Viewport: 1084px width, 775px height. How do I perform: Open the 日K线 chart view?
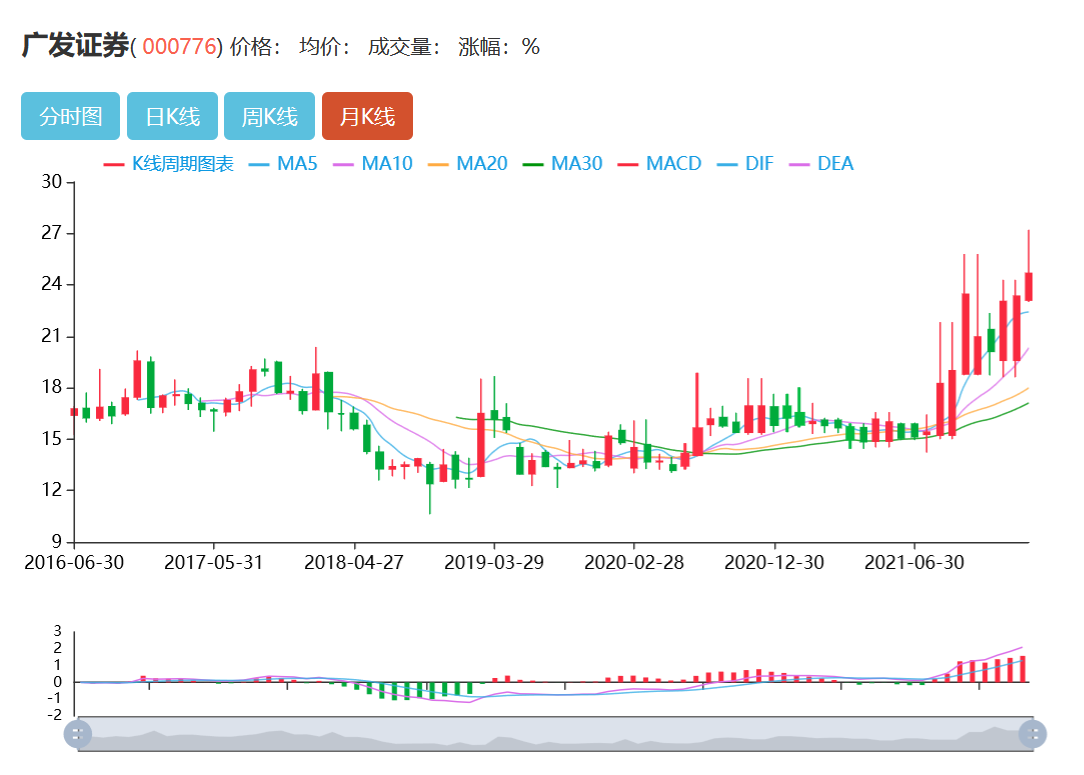coord(172,116)
